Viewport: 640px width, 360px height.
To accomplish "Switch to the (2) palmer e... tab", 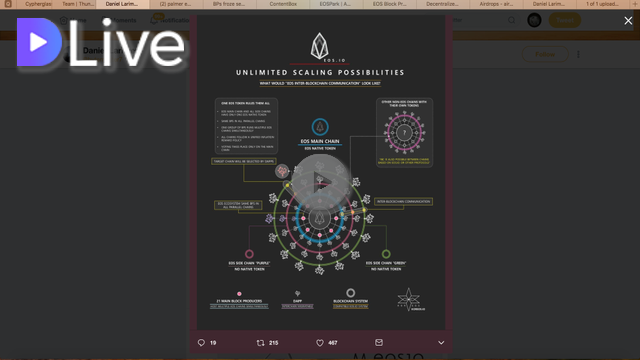I will coord(176,4).
